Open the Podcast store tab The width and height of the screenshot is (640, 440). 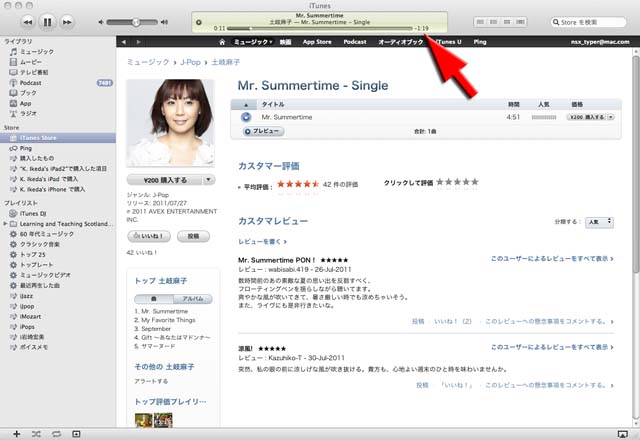355,42
